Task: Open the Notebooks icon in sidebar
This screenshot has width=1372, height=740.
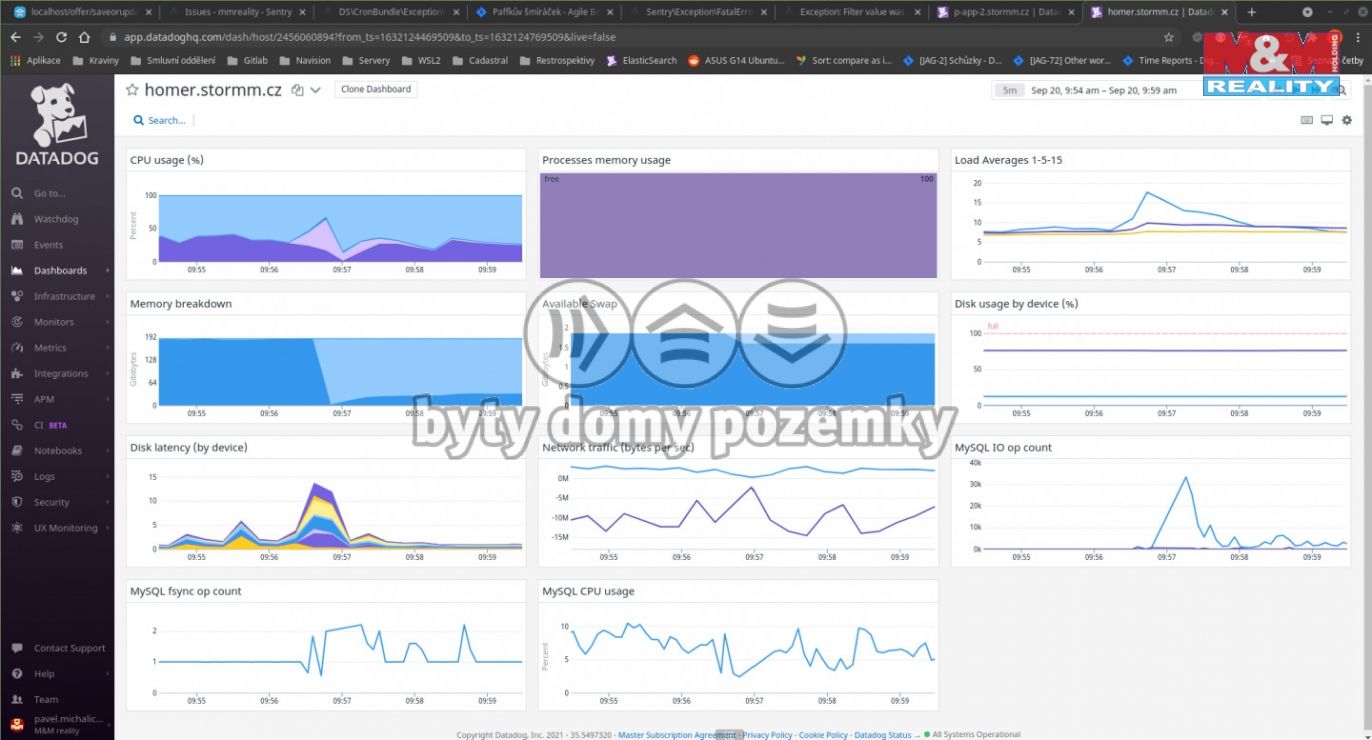Action: tap(16, 450)
